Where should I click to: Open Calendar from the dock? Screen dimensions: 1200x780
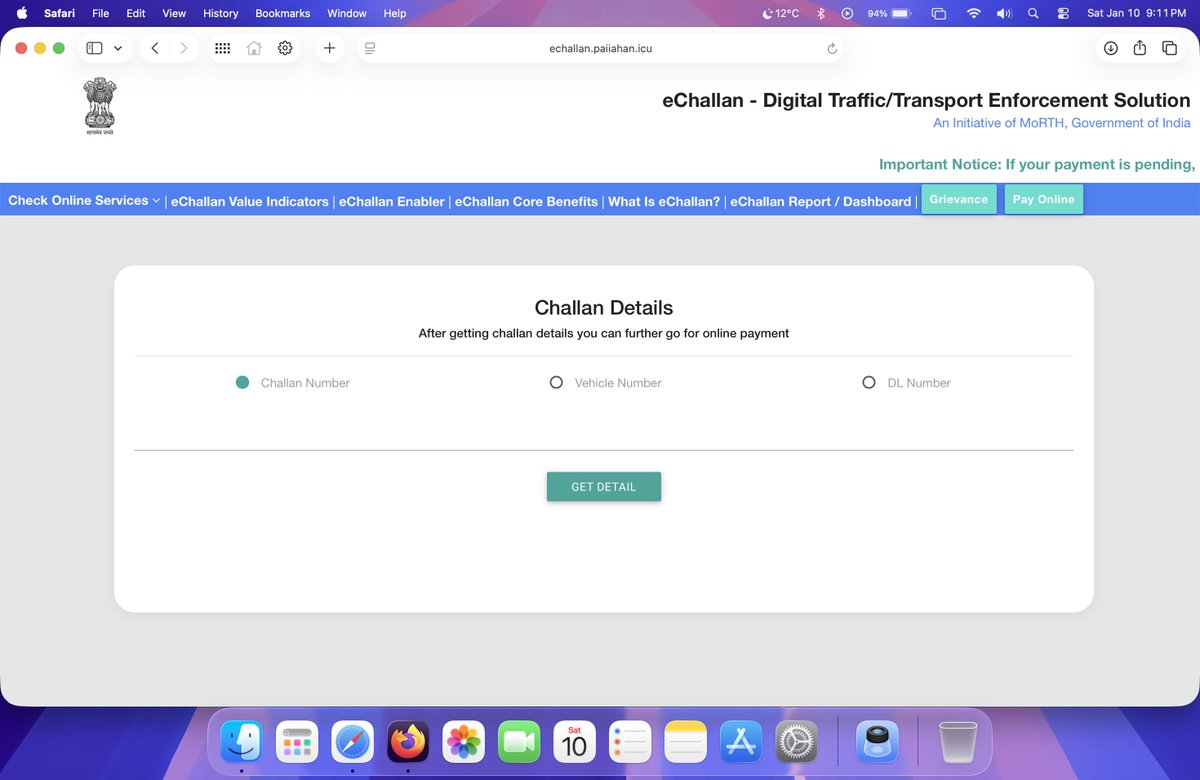(575, 742)
